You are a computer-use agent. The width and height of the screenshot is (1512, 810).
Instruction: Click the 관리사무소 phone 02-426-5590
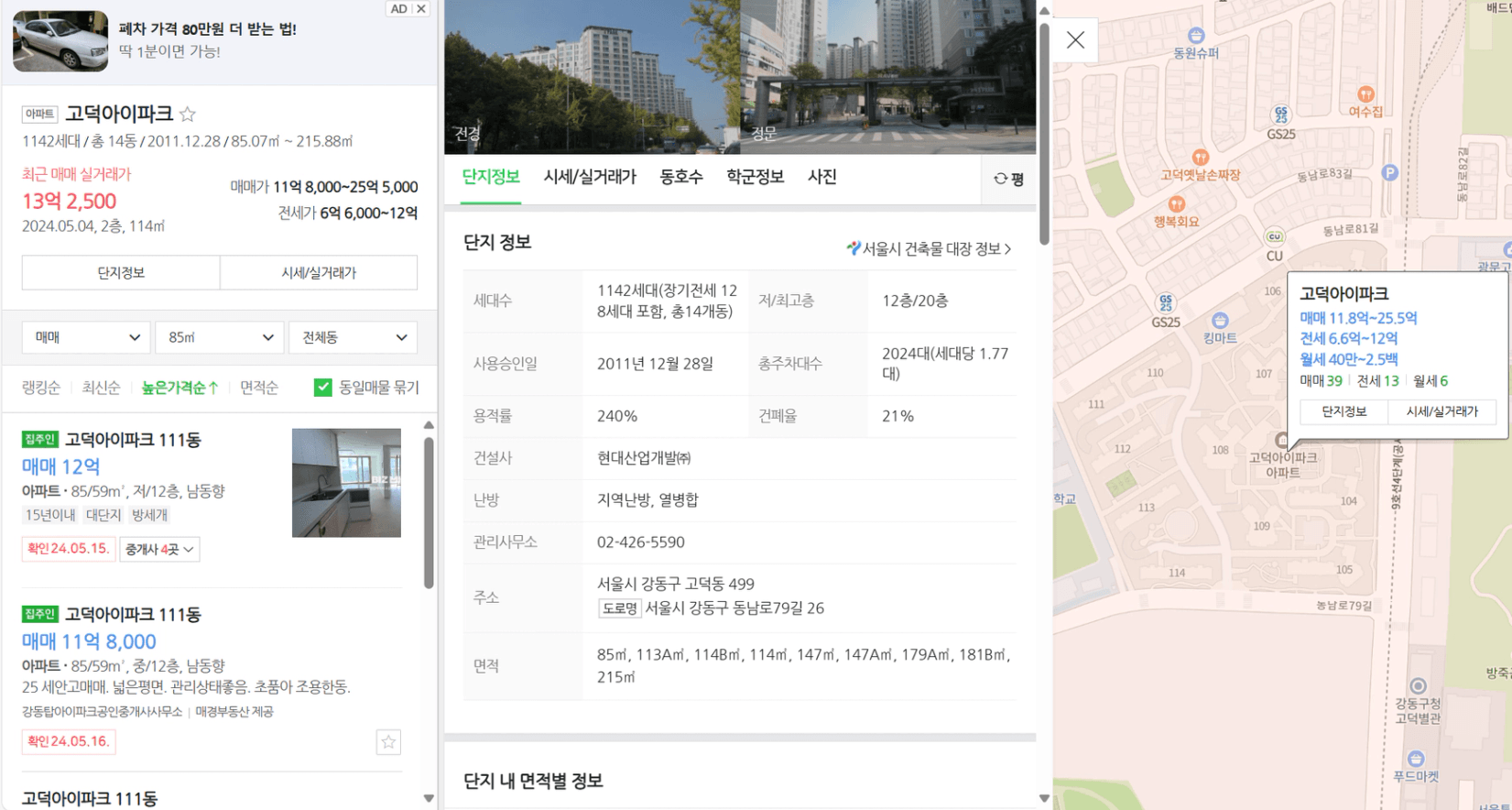tap(641, 542)
